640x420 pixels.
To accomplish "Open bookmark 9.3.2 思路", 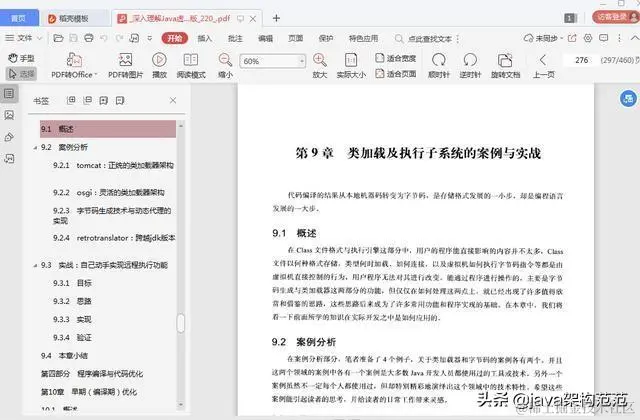I will [x=72, y=301].
